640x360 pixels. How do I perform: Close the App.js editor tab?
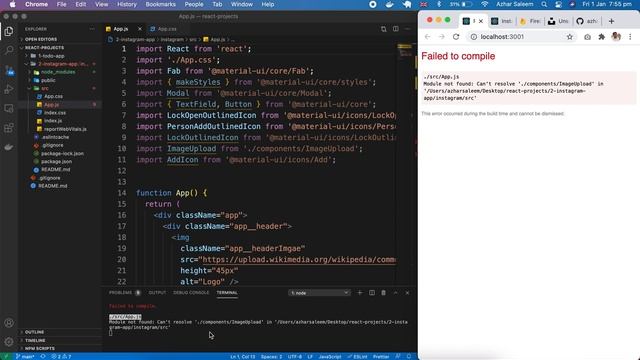(x=140, y=29)
